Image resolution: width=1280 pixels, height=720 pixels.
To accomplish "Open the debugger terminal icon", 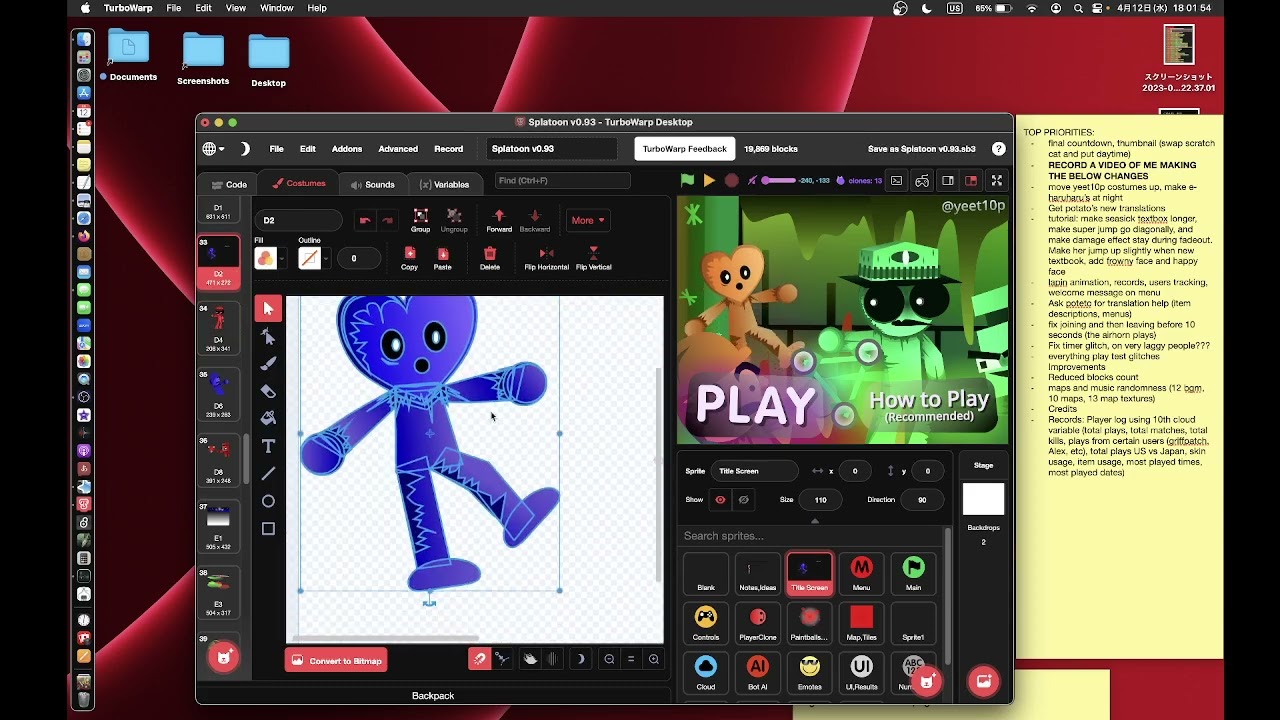I will point(897,181).
